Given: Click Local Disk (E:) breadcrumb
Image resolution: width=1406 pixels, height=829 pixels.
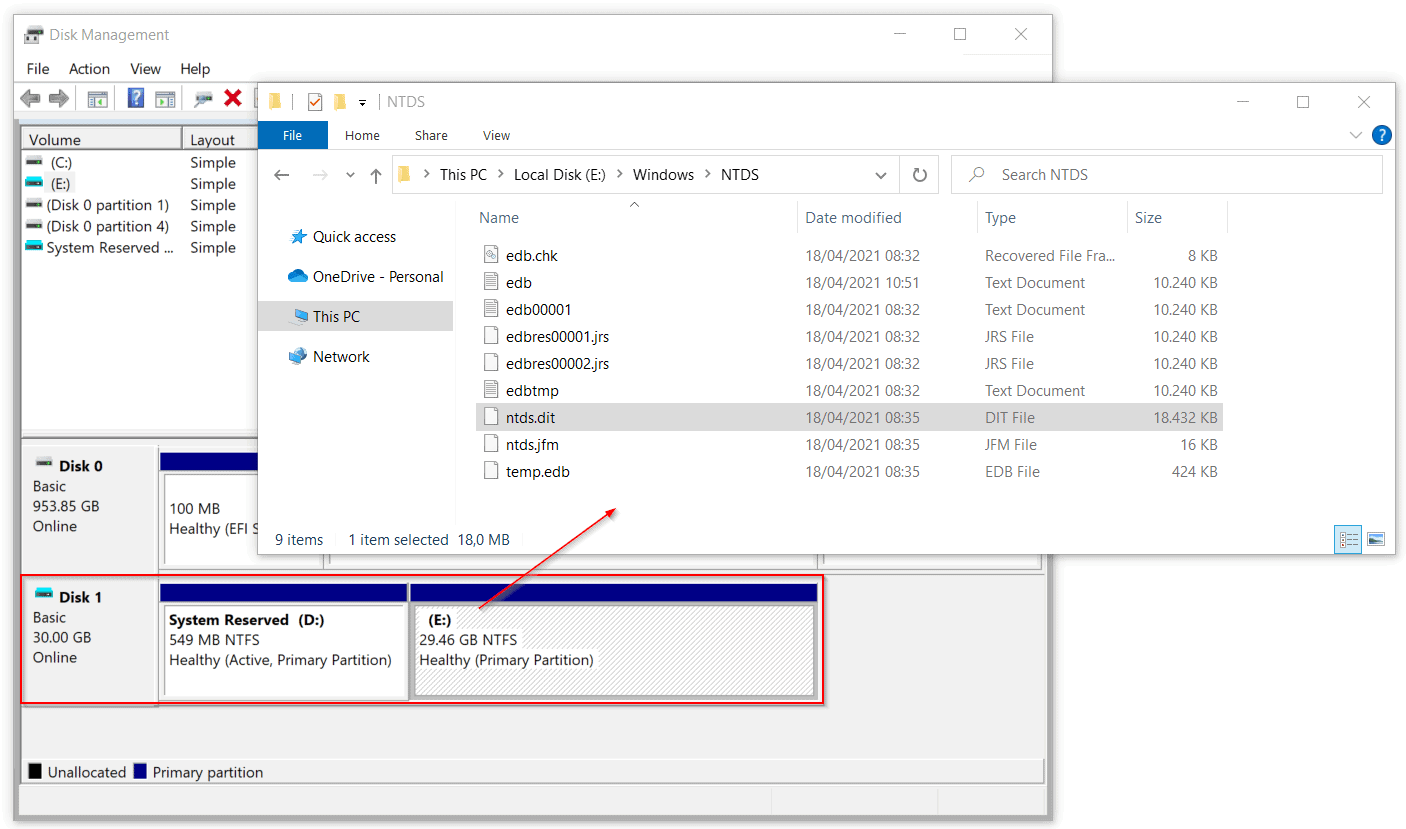Looking at the screenshot, I should click(x=560, y=175).
